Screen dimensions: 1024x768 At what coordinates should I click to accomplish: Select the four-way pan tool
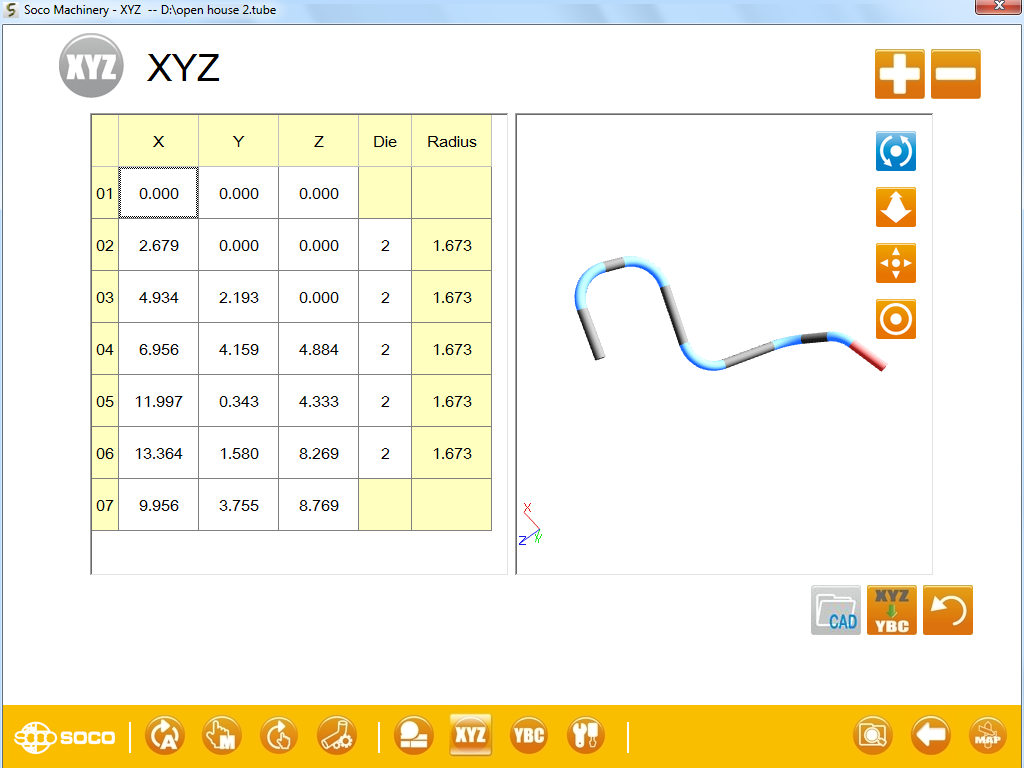tap(895, 264)
